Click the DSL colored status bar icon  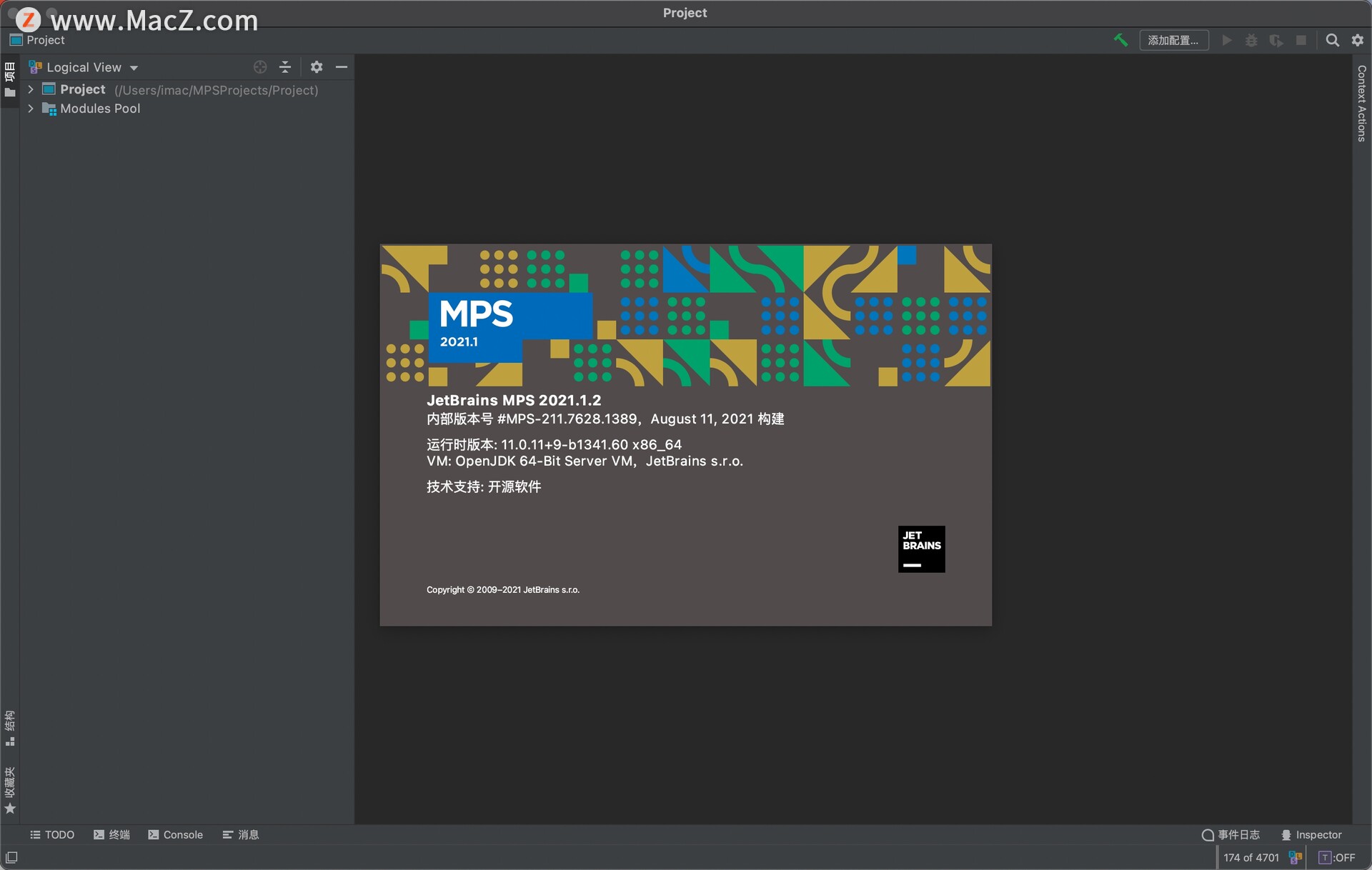point(1296,858)
